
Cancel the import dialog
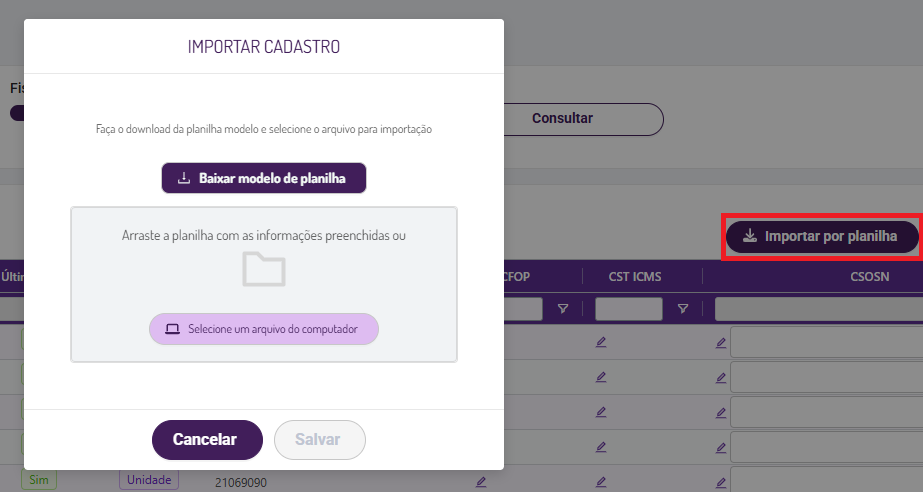coord(207,440)
